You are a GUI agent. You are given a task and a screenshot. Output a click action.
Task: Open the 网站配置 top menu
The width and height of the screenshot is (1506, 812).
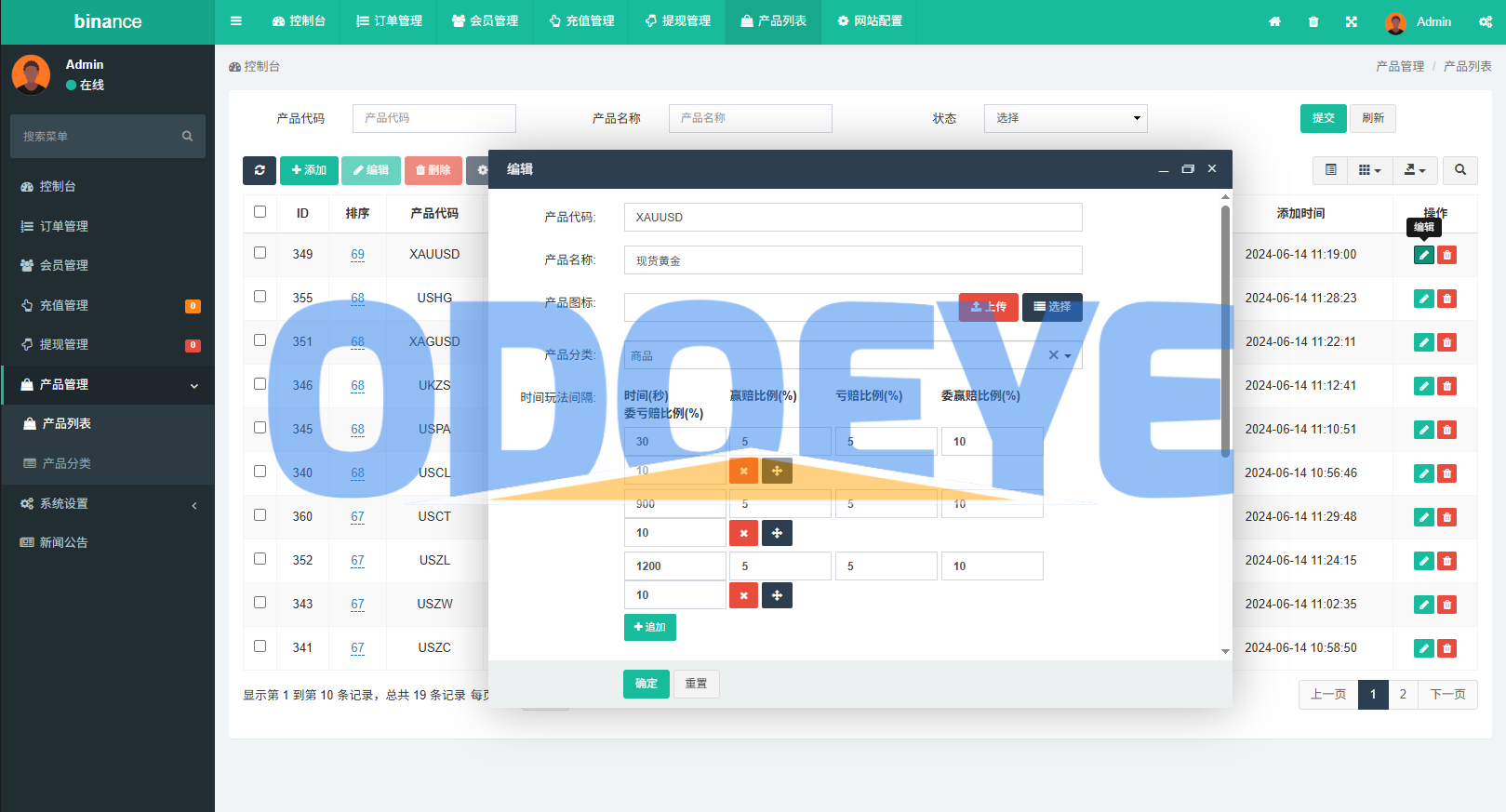click(x=870, y=21)
